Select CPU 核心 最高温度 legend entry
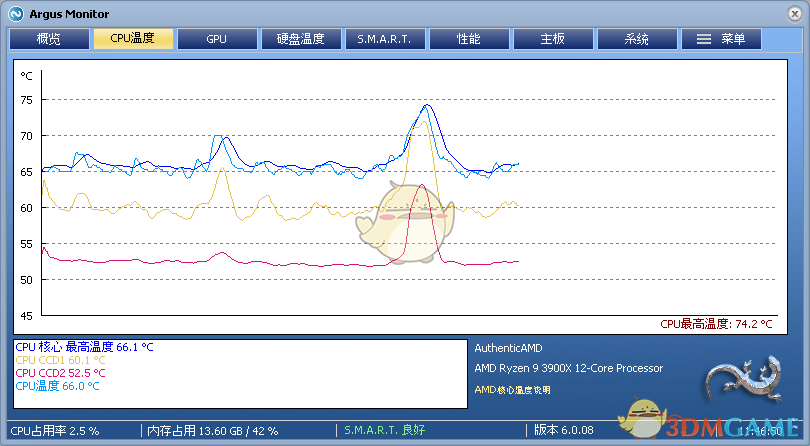The width and height of the screenshot is (810, 446). coord(84,347)
